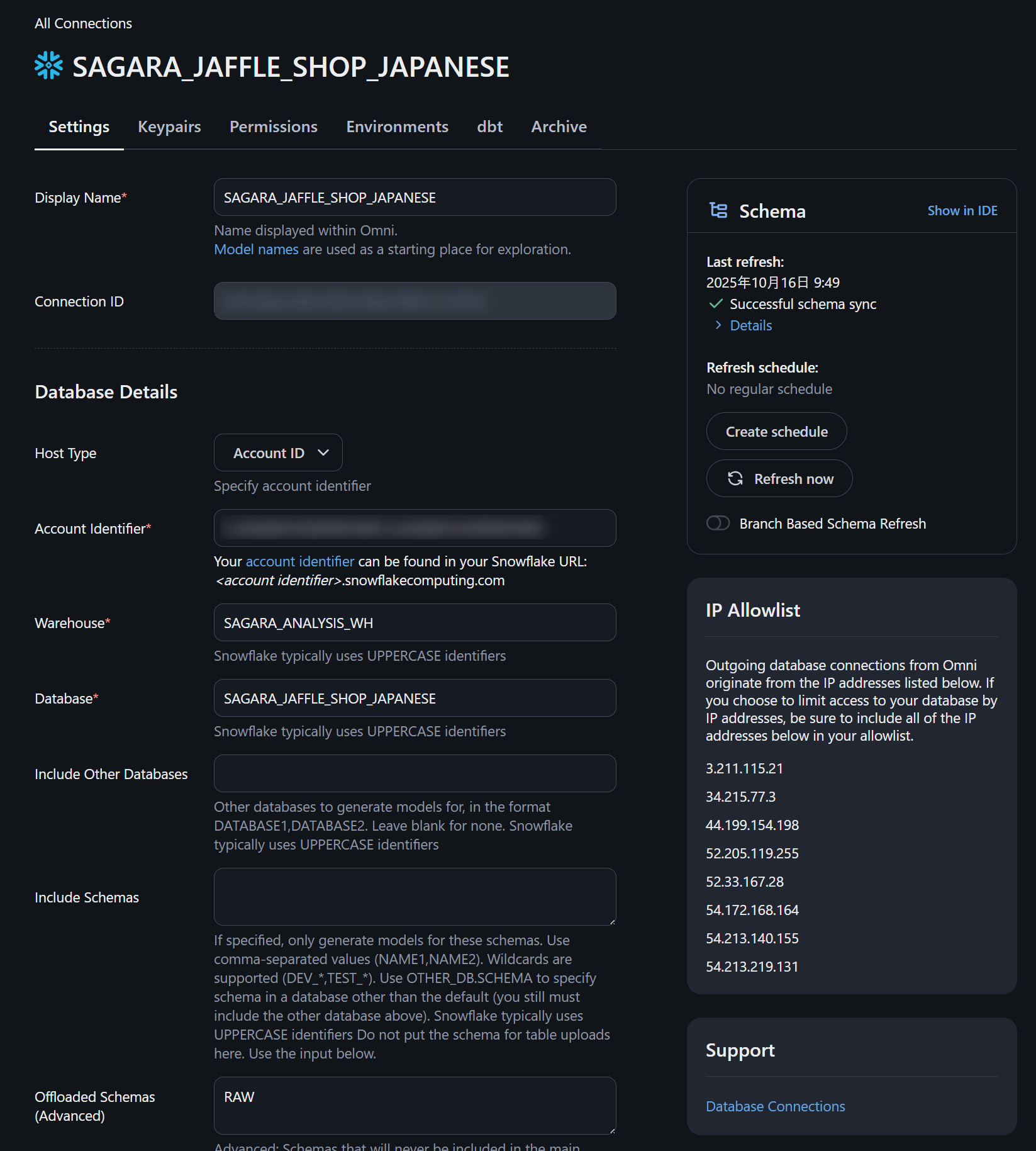Click the Snowflake logo icon beside title
Screen dimensions: 1036x1151
pos(48,66)
